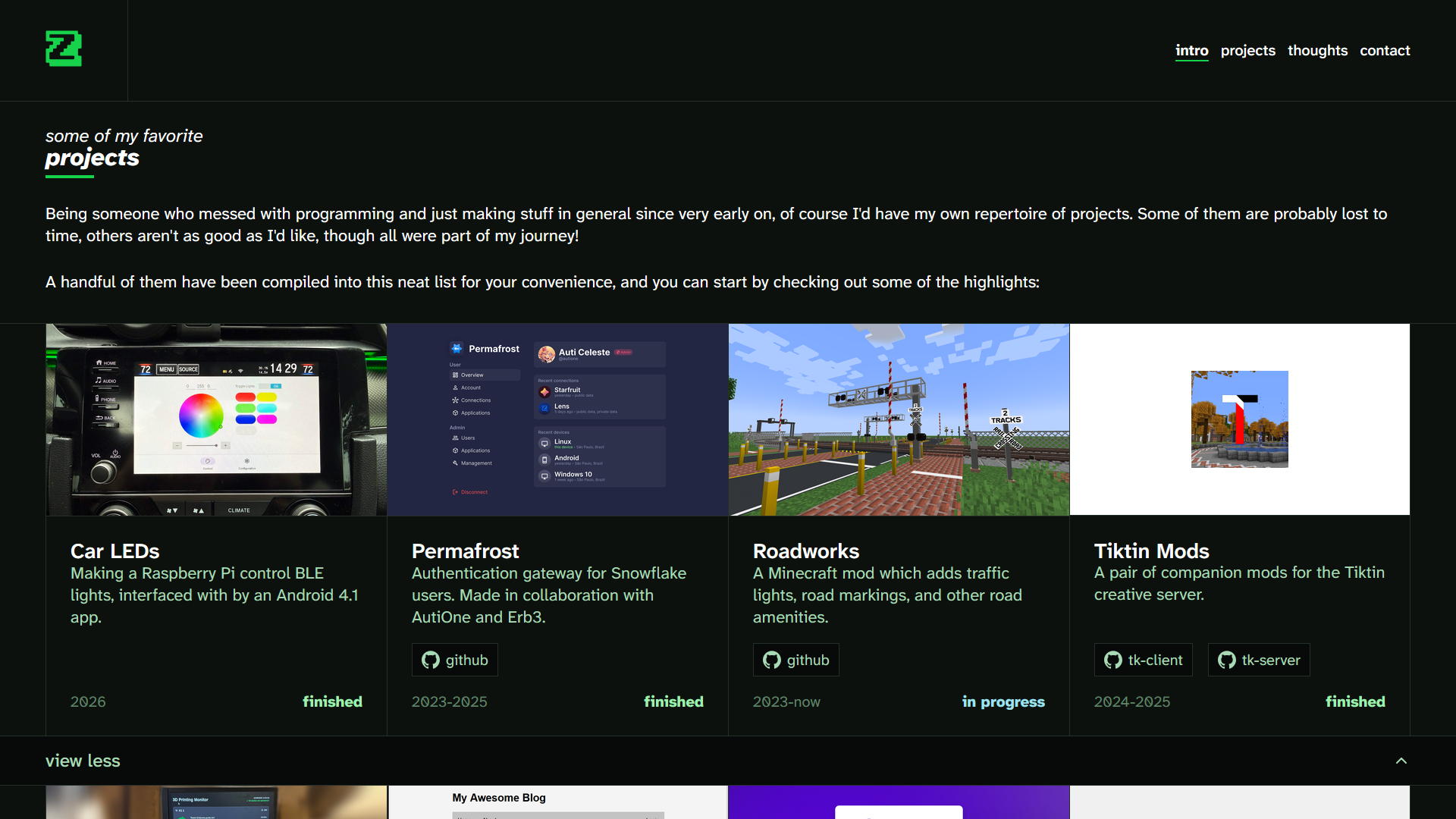This screenshot has width=1456, height=819.
Task: Click the 'My Awesome Blog' preview thumbnail
Action: (557, 802)
